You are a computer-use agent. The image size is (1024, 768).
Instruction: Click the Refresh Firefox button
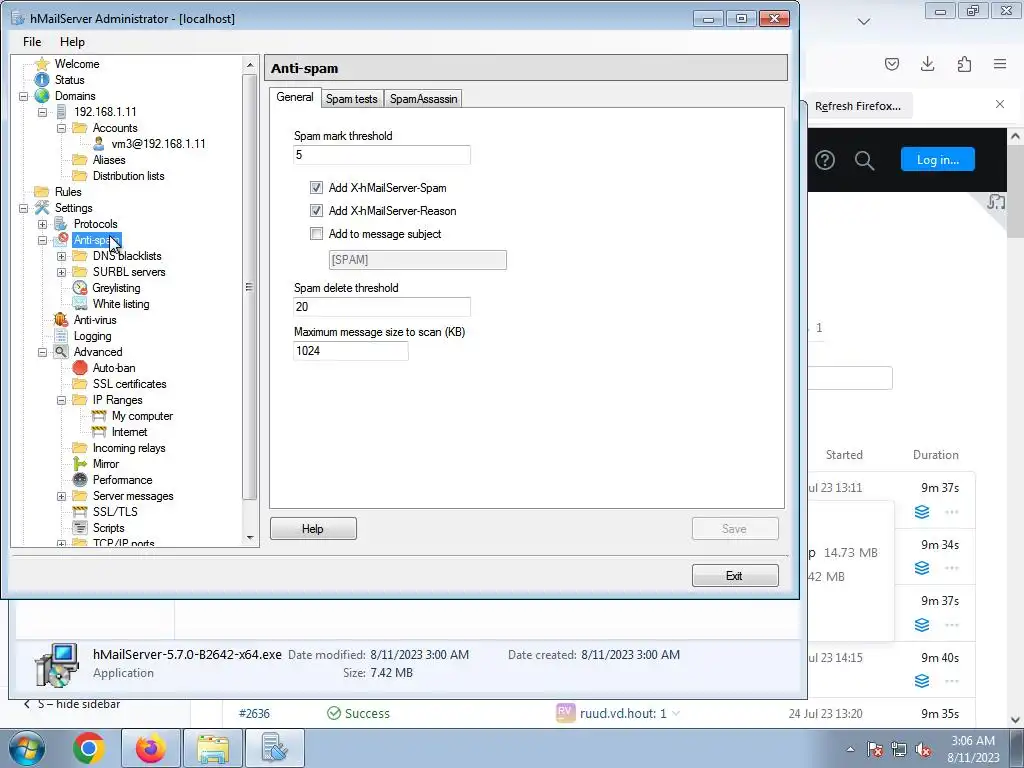tap(857, 106)
